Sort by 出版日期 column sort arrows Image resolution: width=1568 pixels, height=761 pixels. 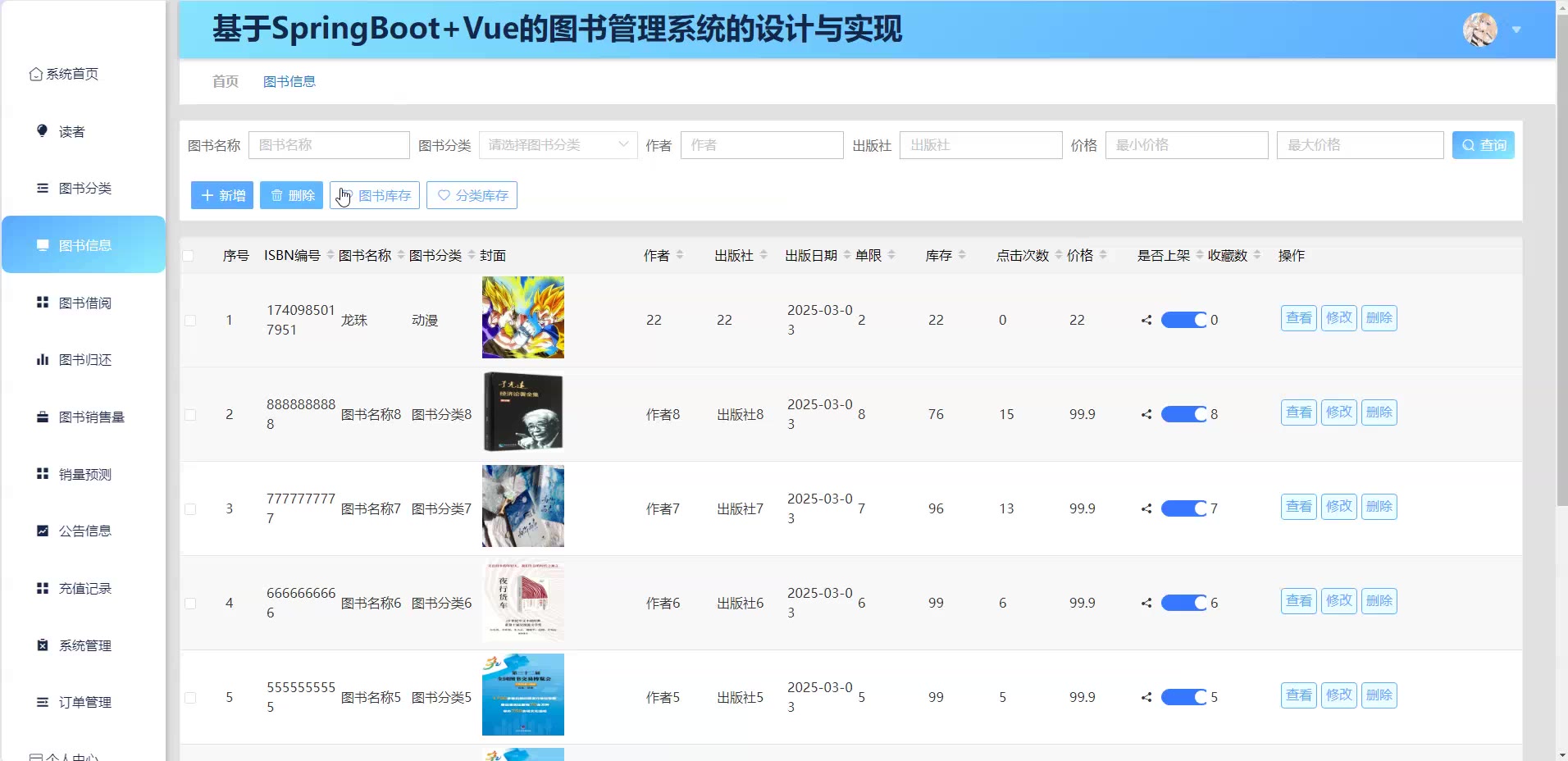847,255
